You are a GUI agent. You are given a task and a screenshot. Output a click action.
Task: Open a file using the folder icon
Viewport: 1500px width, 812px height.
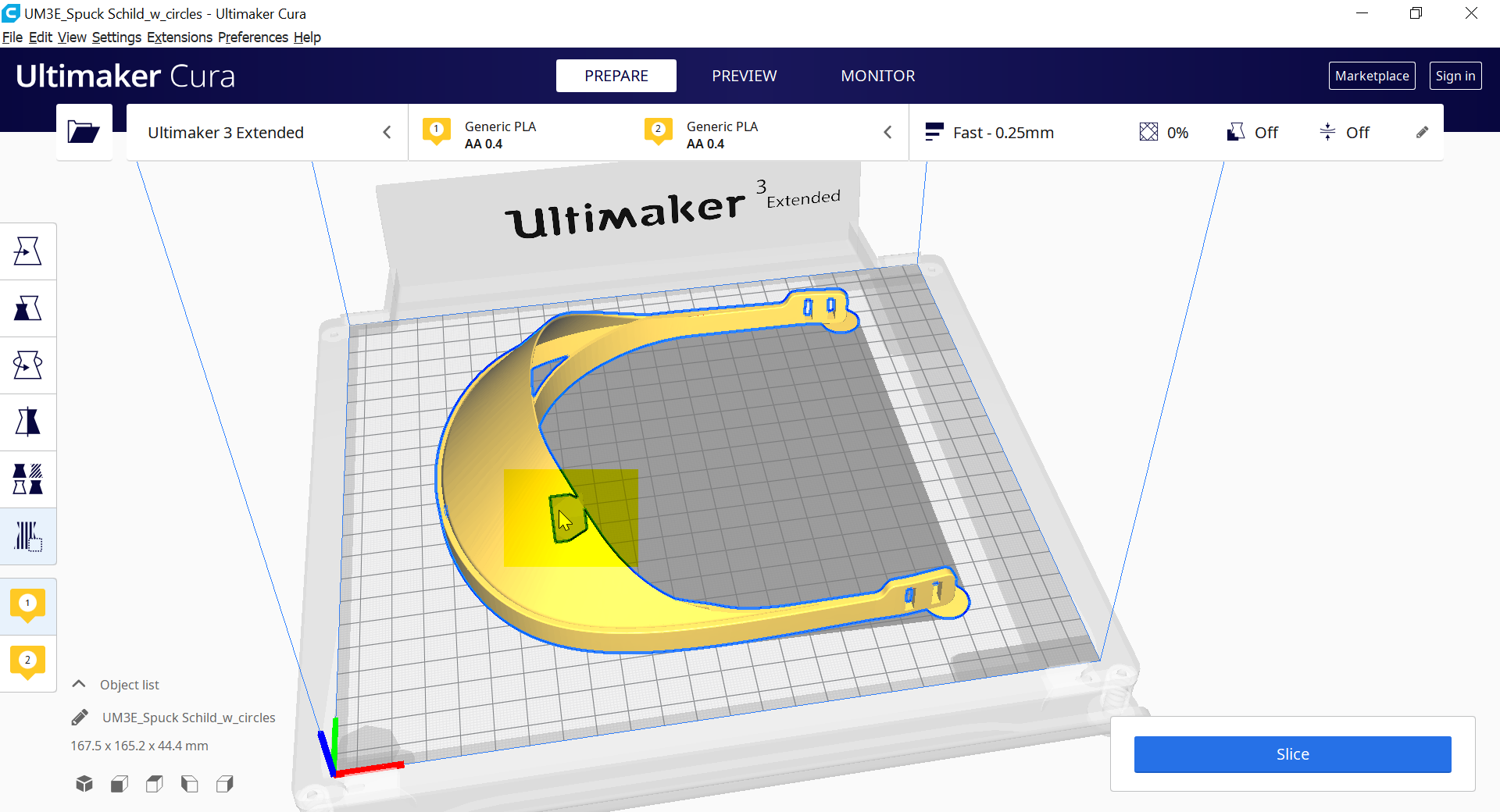point(84,132)
